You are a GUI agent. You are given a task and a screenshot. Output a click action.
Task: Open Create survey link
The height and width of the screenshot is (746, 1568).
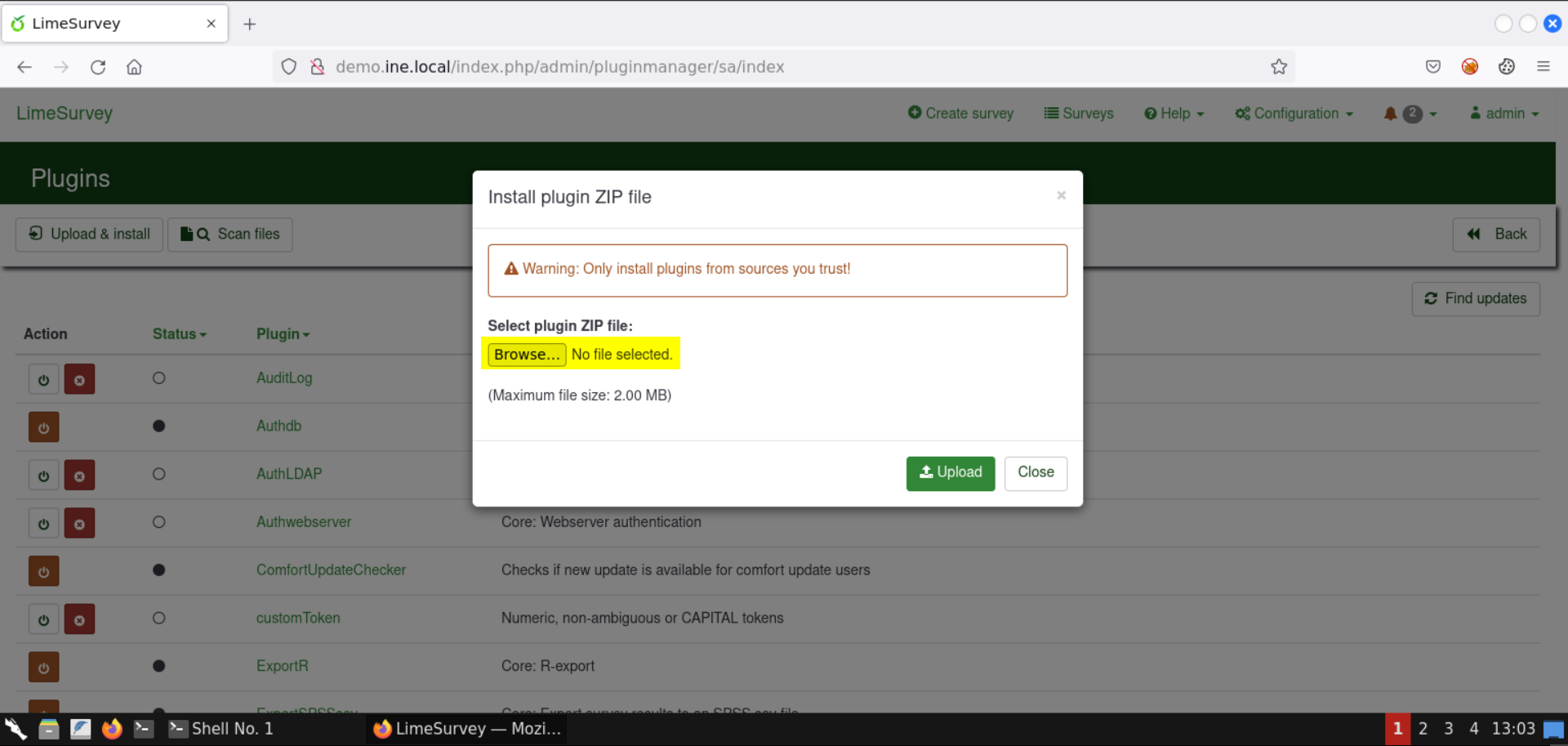click(x=960, y=114)
